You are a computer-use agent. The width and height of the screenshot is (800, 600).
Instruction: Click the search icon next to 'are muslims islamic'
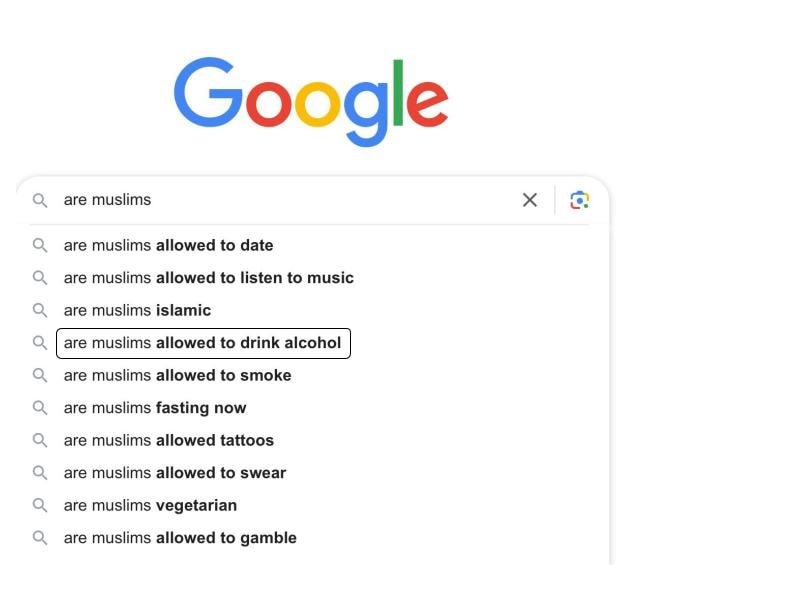point(40,310)
